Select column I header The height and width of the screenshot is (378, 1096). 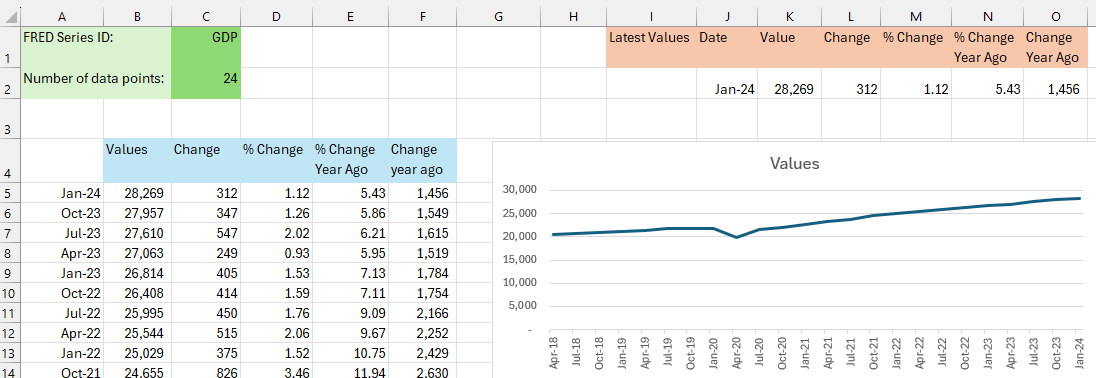pyautogui.click(x=651, y=17)
